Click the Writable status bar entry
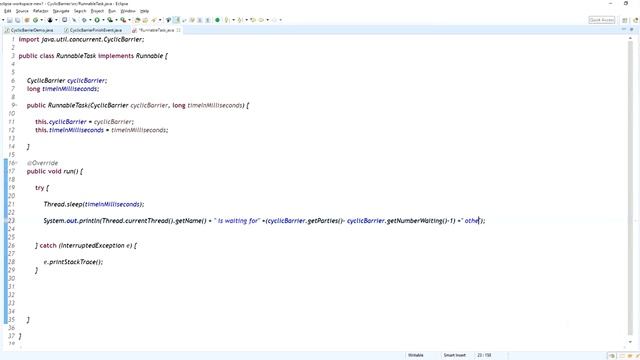640x360 pixels. point(416,355)
